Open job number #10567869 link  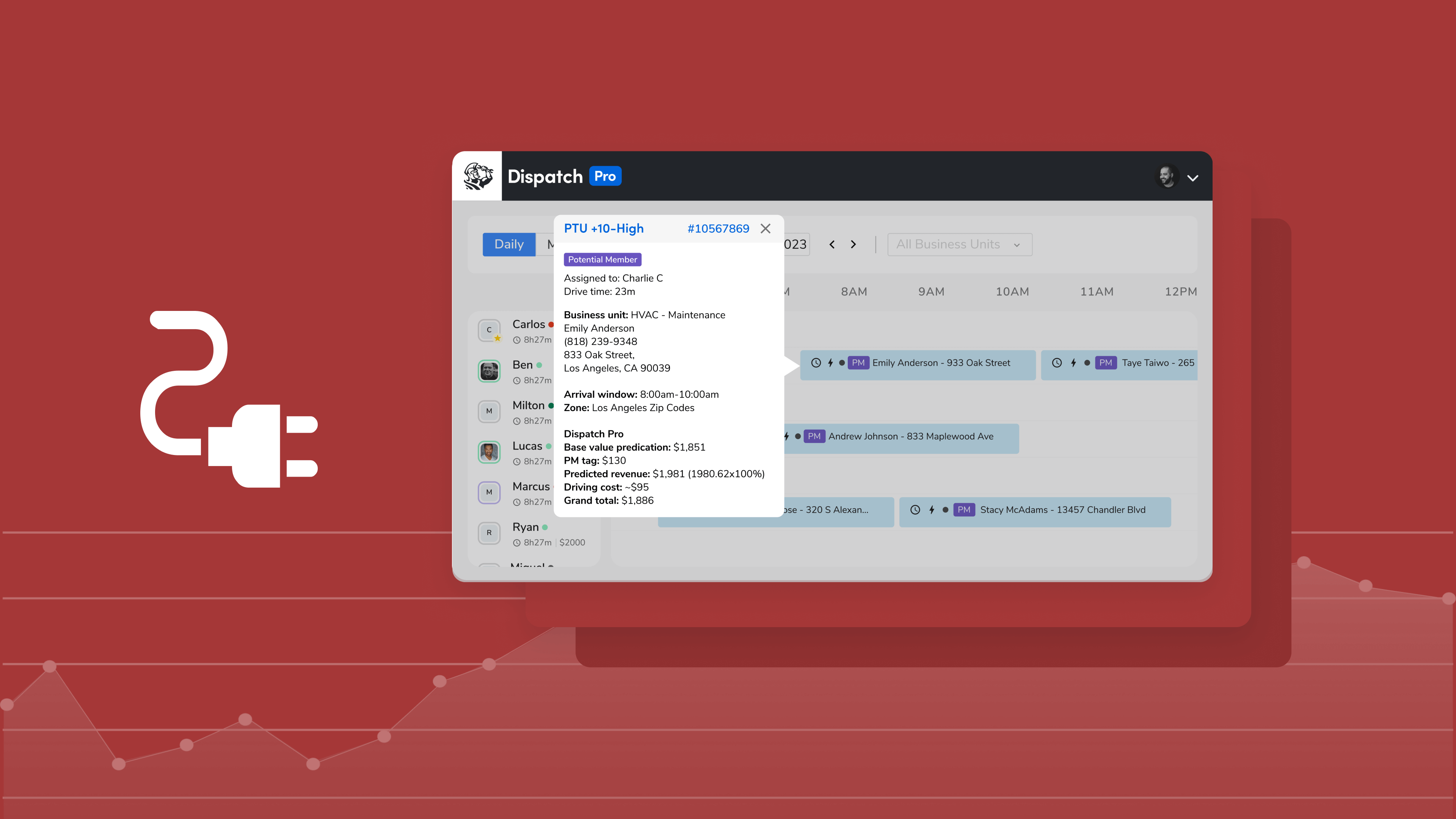tap(719, 228)
